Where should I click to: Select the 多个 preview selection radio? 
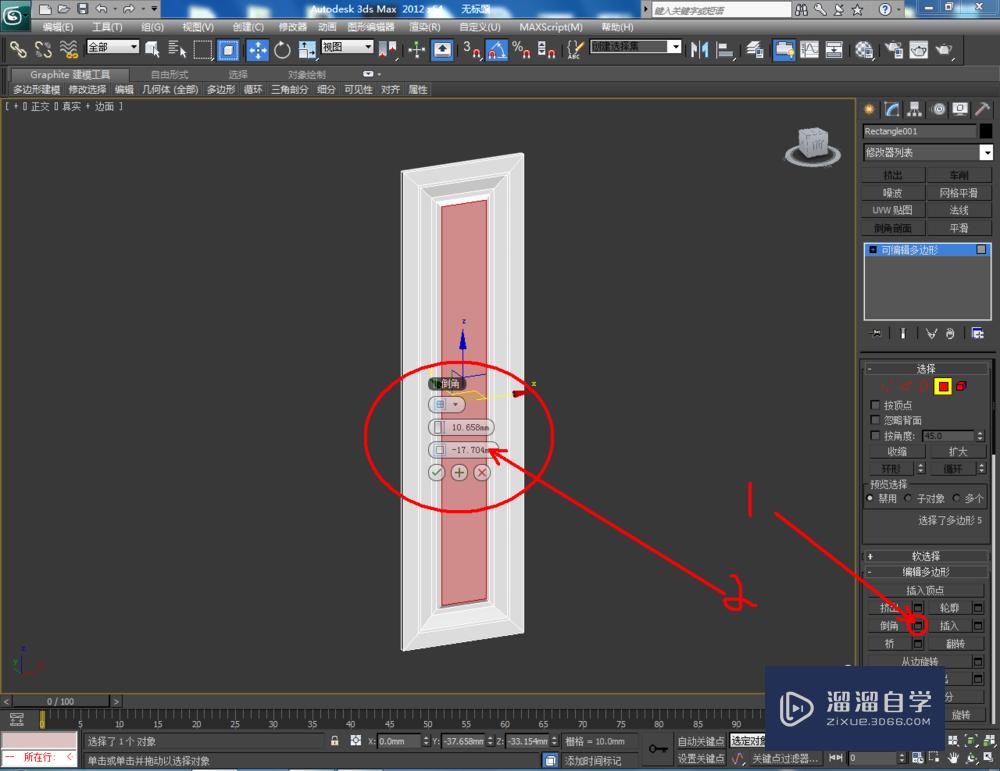click(x=956, y=498)
